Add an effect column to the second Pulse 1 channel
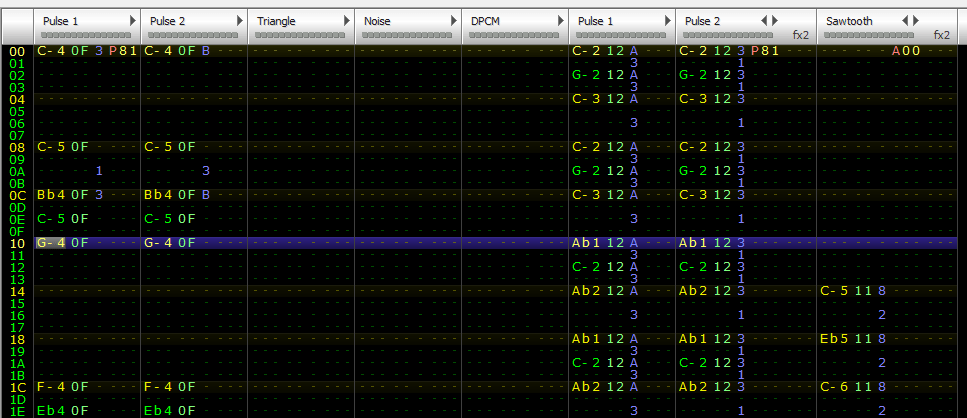967x418 pixels. point(665,21)
